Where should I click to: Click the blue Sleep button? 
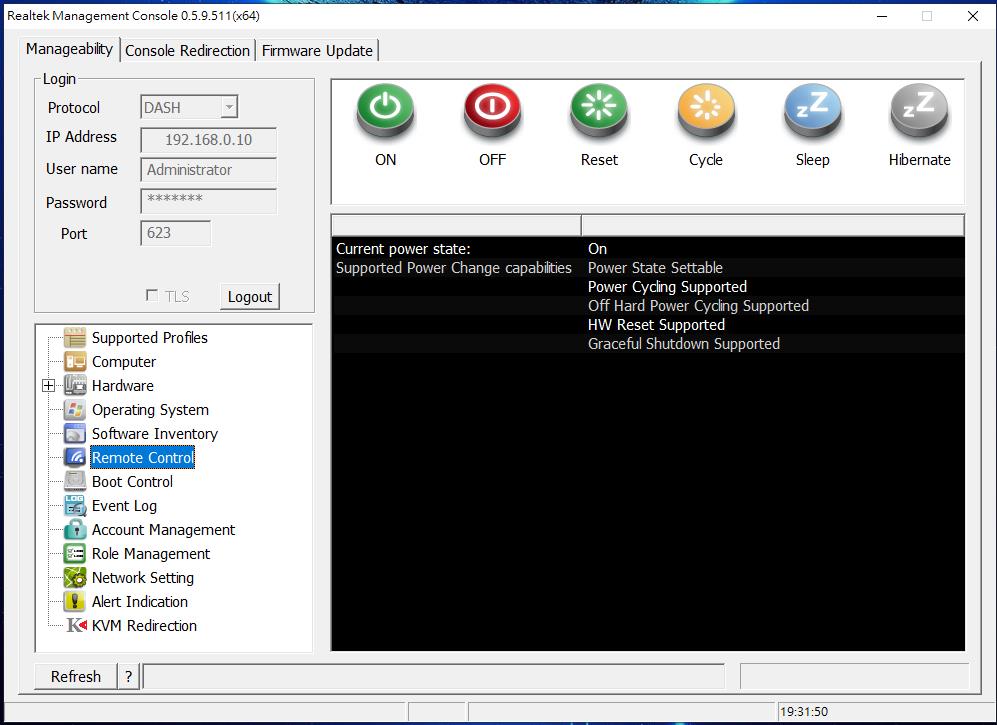pos(813,110)
